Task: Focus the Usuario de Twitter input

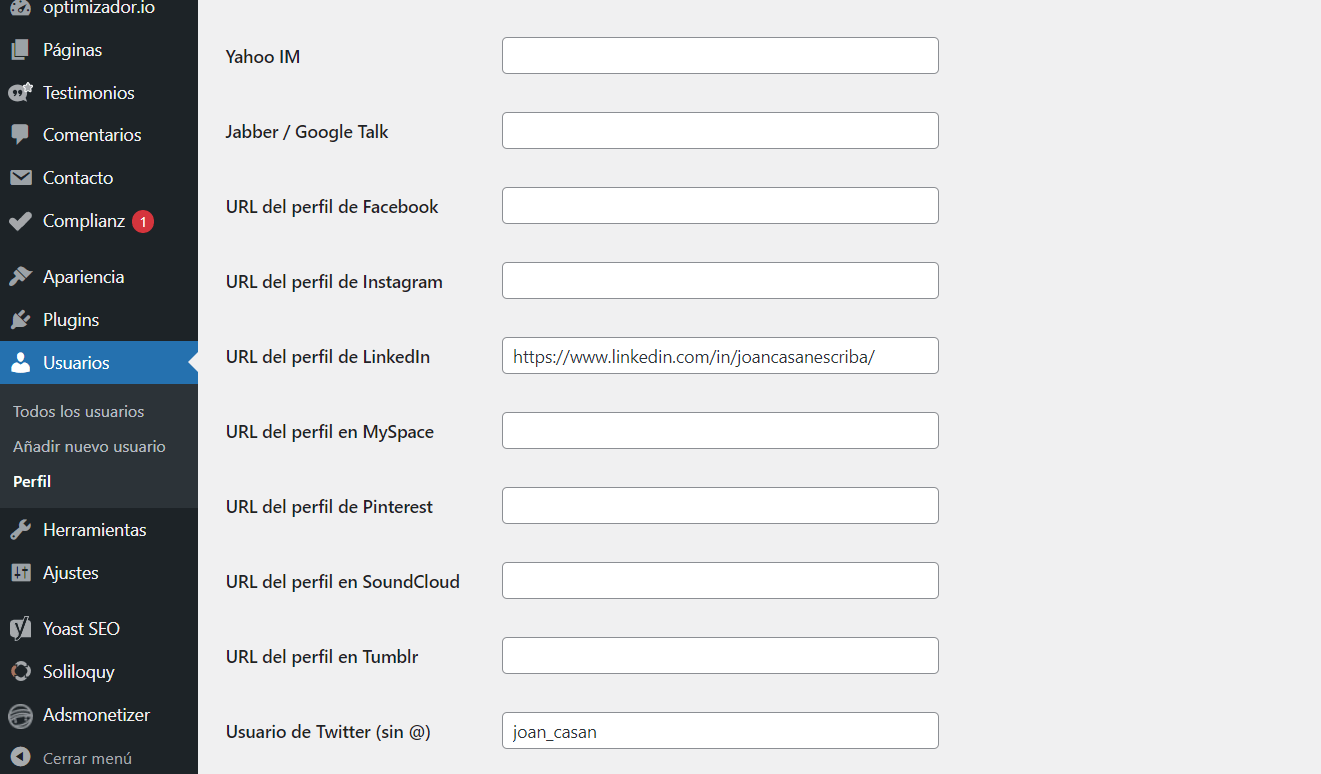Action: [720, 731]
